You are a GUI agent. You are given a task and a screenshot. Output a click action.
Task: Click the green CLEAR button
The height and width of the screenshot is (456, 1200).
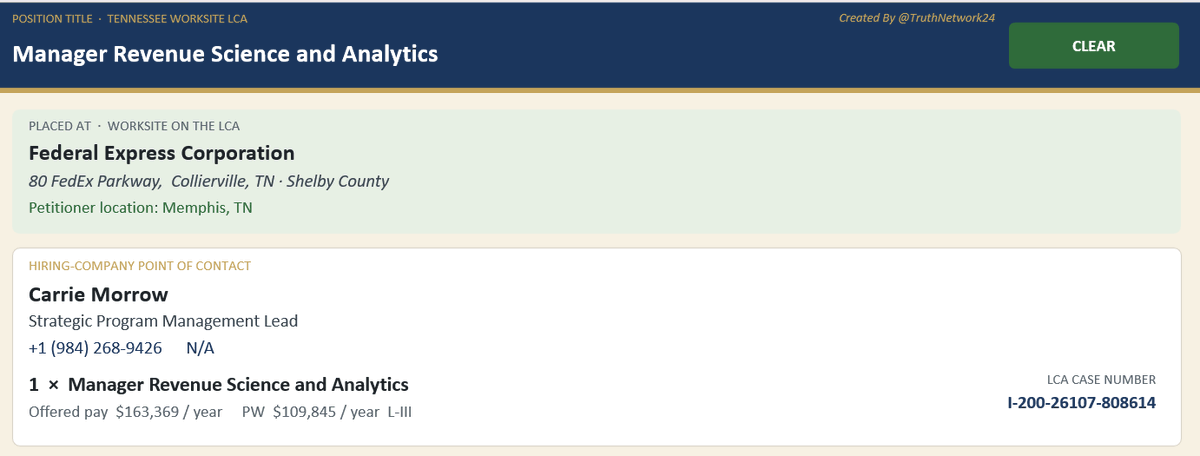tap(1094, 46)
